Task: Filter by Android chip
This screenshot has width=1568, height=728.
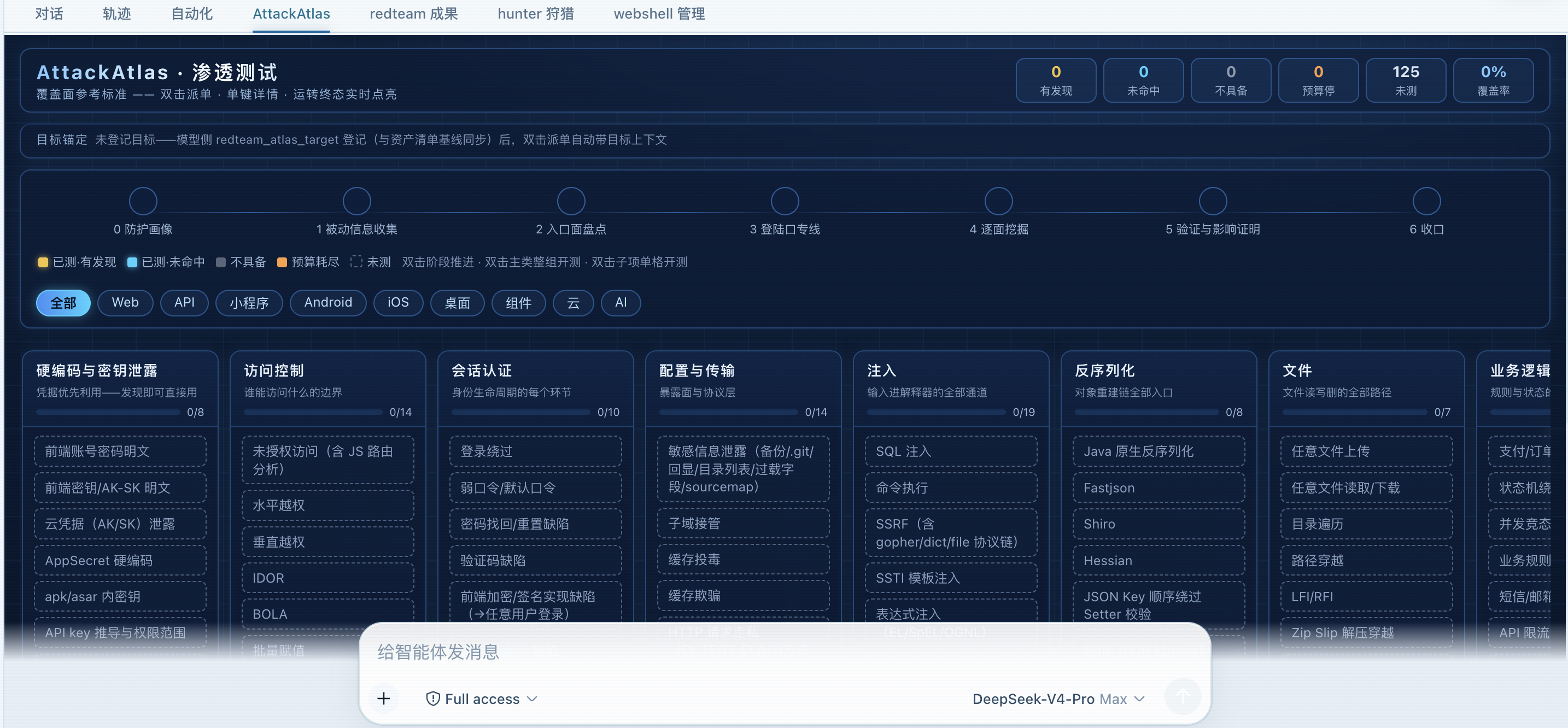Action: pyautogui.click(x=328, y=303)
